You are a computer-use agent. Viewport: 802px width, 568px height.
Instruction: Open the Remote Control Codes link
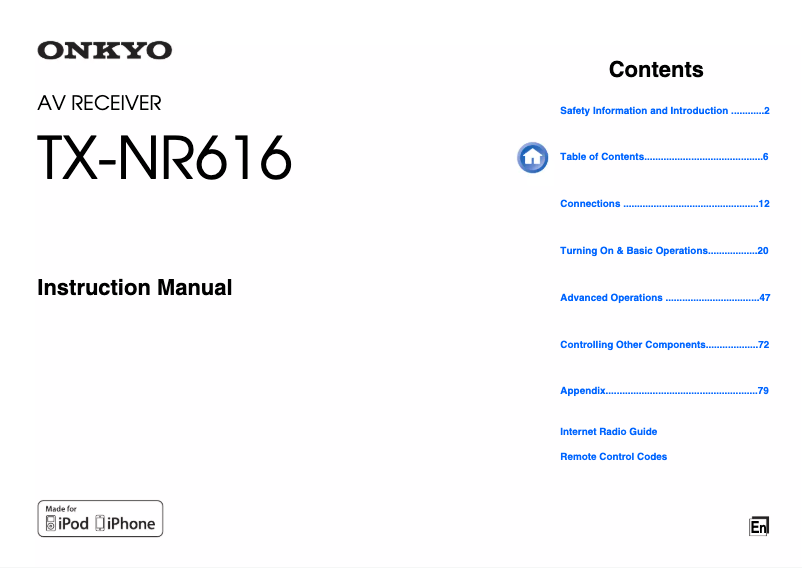613,457
